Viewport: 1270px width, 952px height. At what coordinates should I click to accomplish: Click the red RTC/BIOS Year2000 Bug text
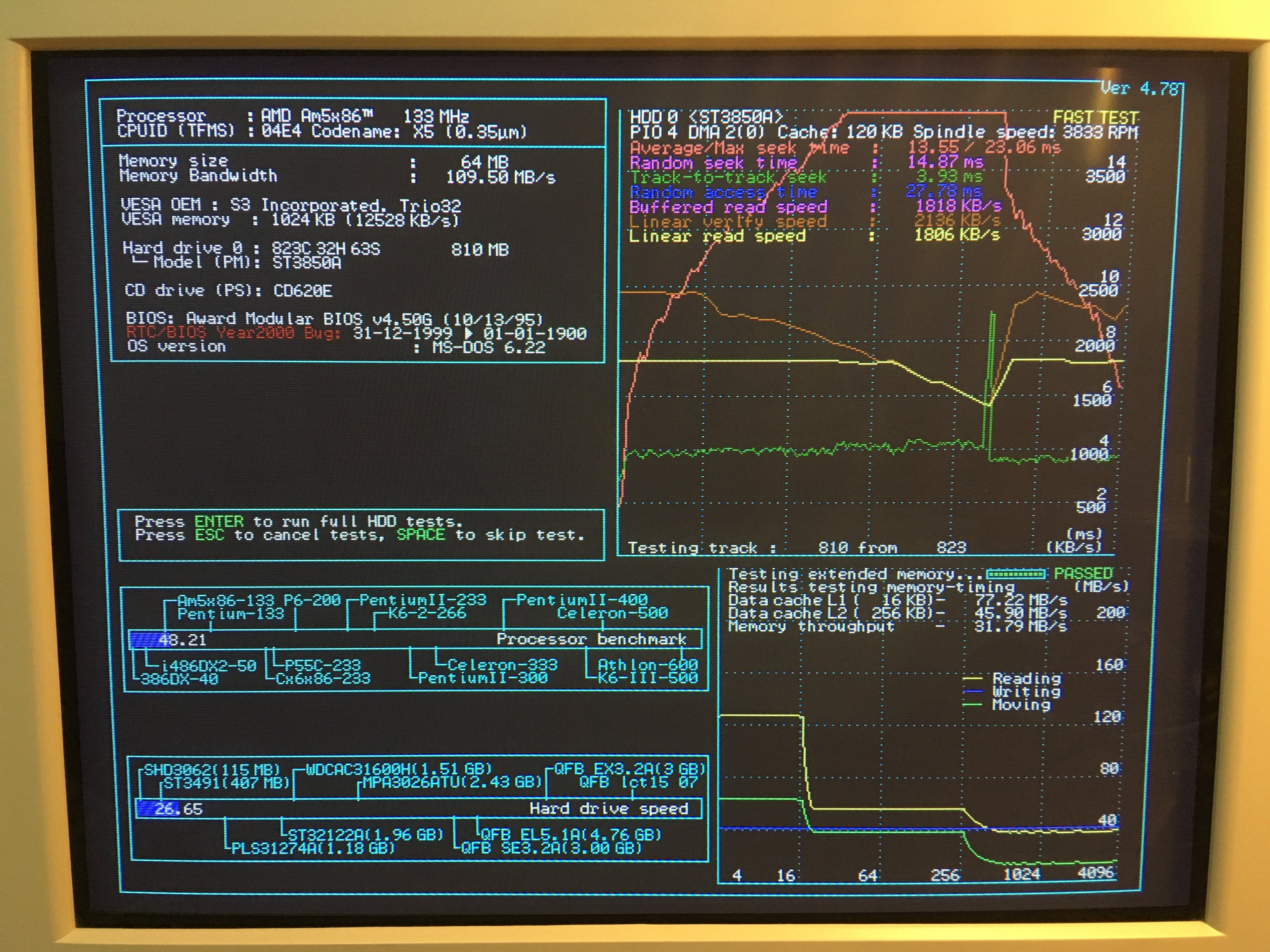pyautogui.click(x=233, y=333)
